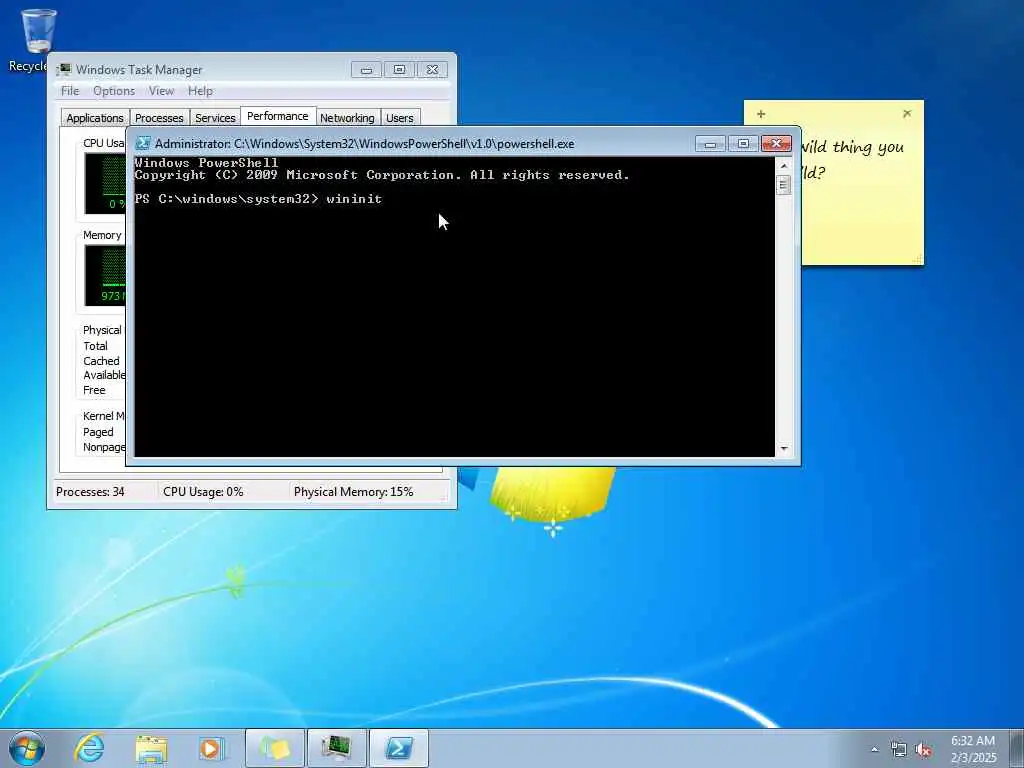Click the Show desktop strip on the taskbar
Viewport: 1024px width, 768px height.
click(1018, 748)
